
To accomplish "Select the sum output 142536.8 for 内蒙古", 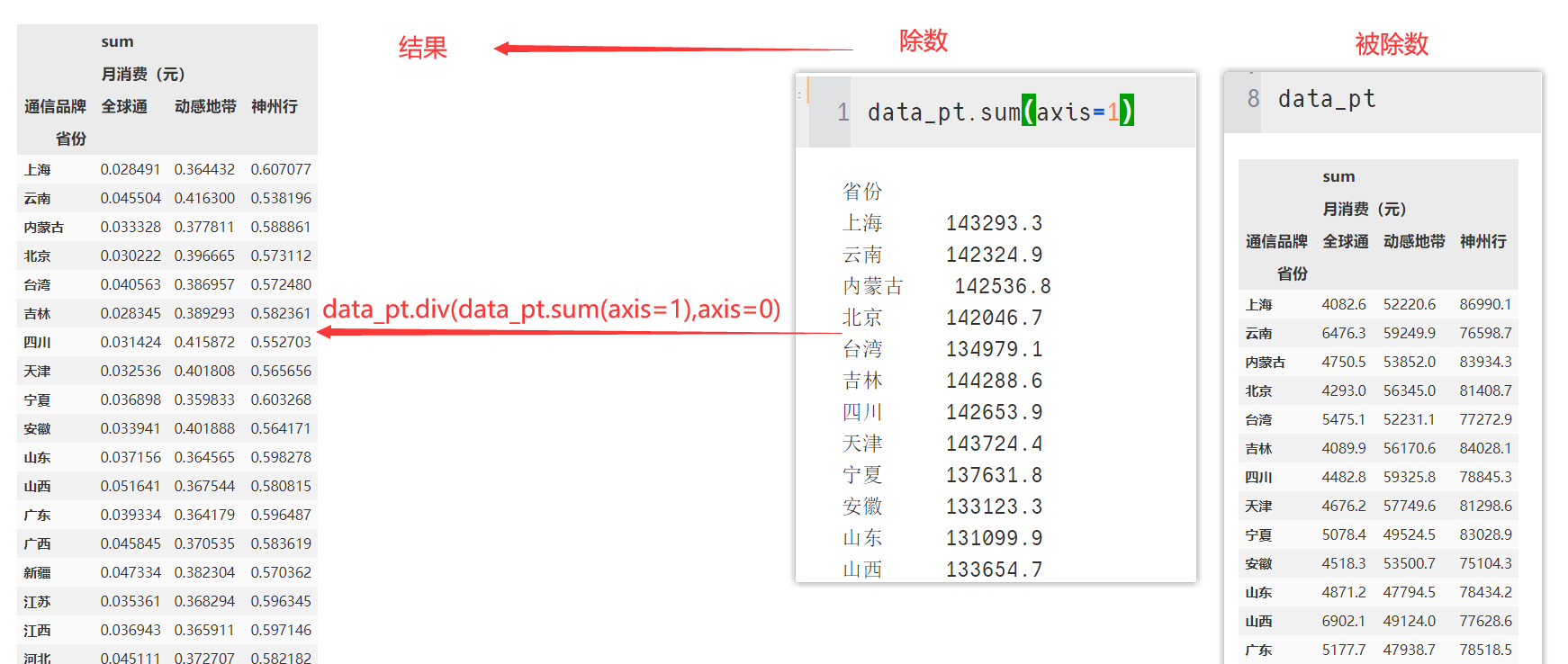I will click(x=1003, y=286).
